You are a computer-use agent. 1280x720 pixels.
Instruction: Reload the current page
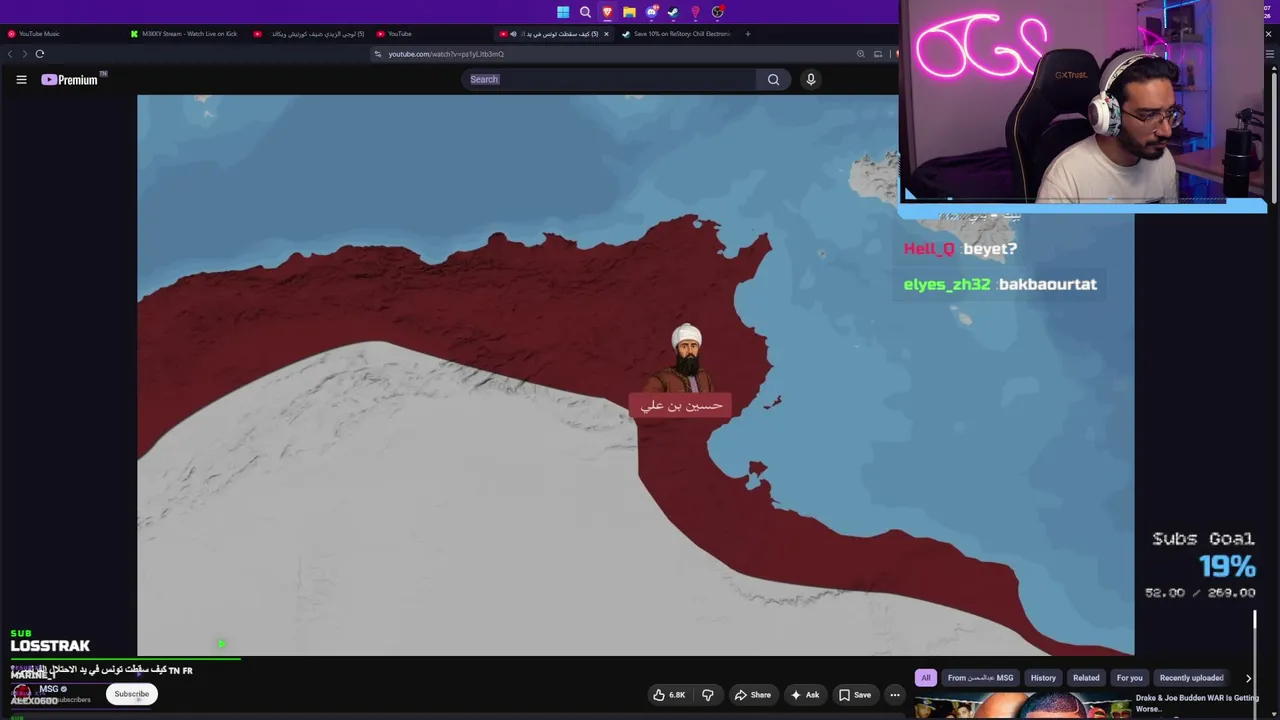40,54
